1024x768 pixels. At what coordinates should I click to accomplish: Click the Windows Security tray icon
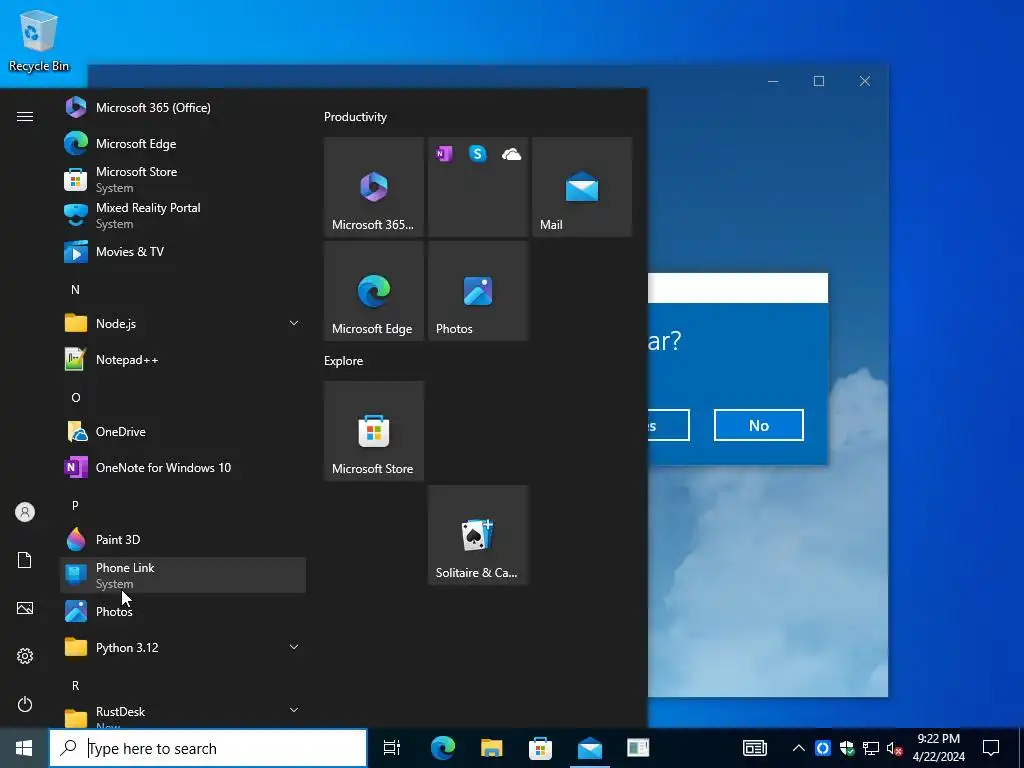click(x=847, y=748)
